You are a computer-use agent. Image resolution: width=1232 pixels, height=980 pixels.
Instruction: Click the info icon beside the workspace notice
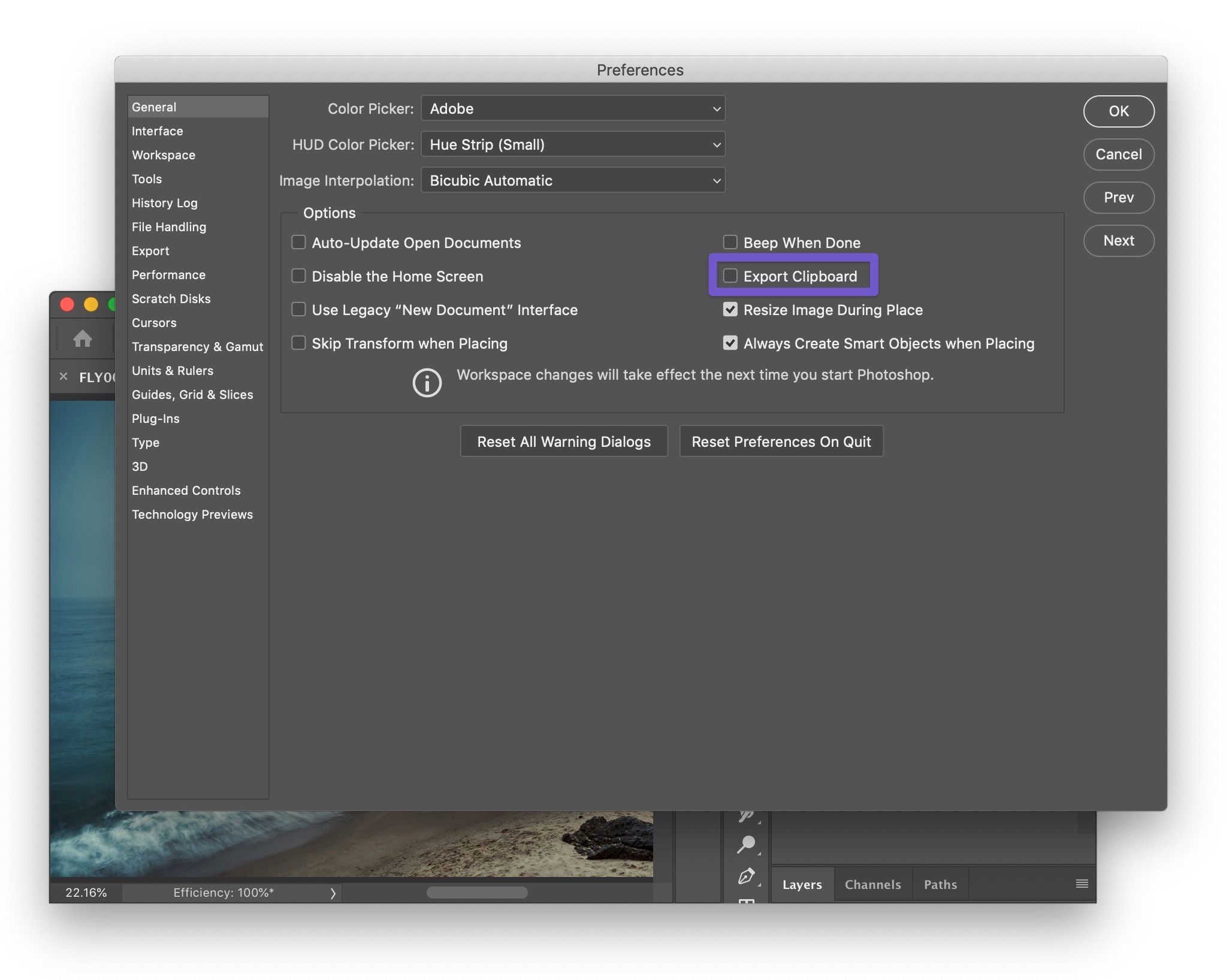(x=426, y=382)
